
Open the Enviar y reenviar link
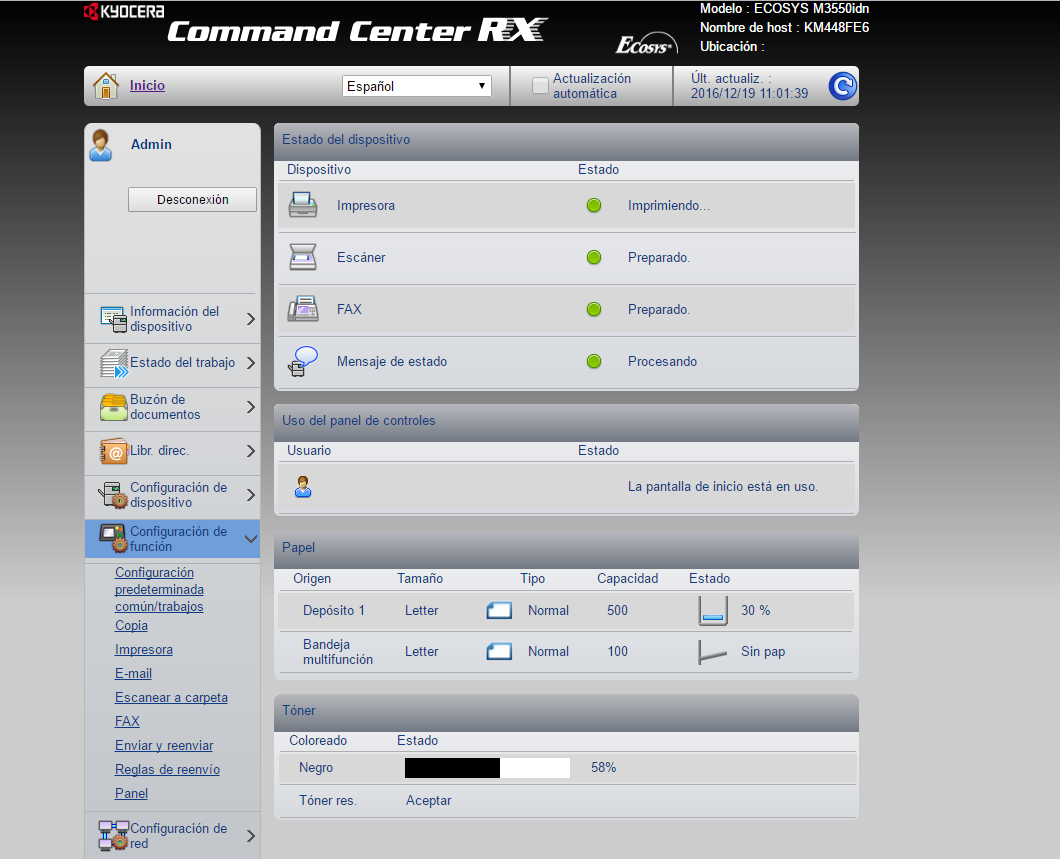(164, 745)
